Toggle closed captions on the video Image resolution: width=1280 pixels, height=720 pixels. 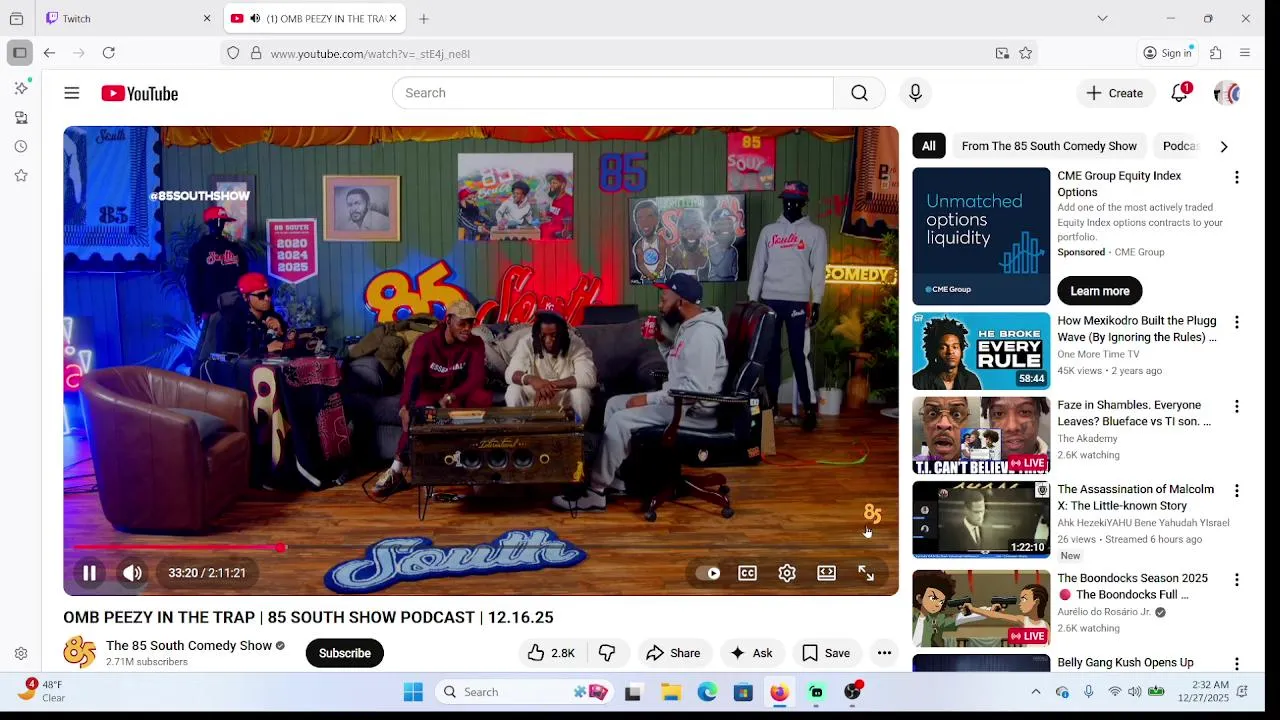pyautogui.click(x=747, y=573)
